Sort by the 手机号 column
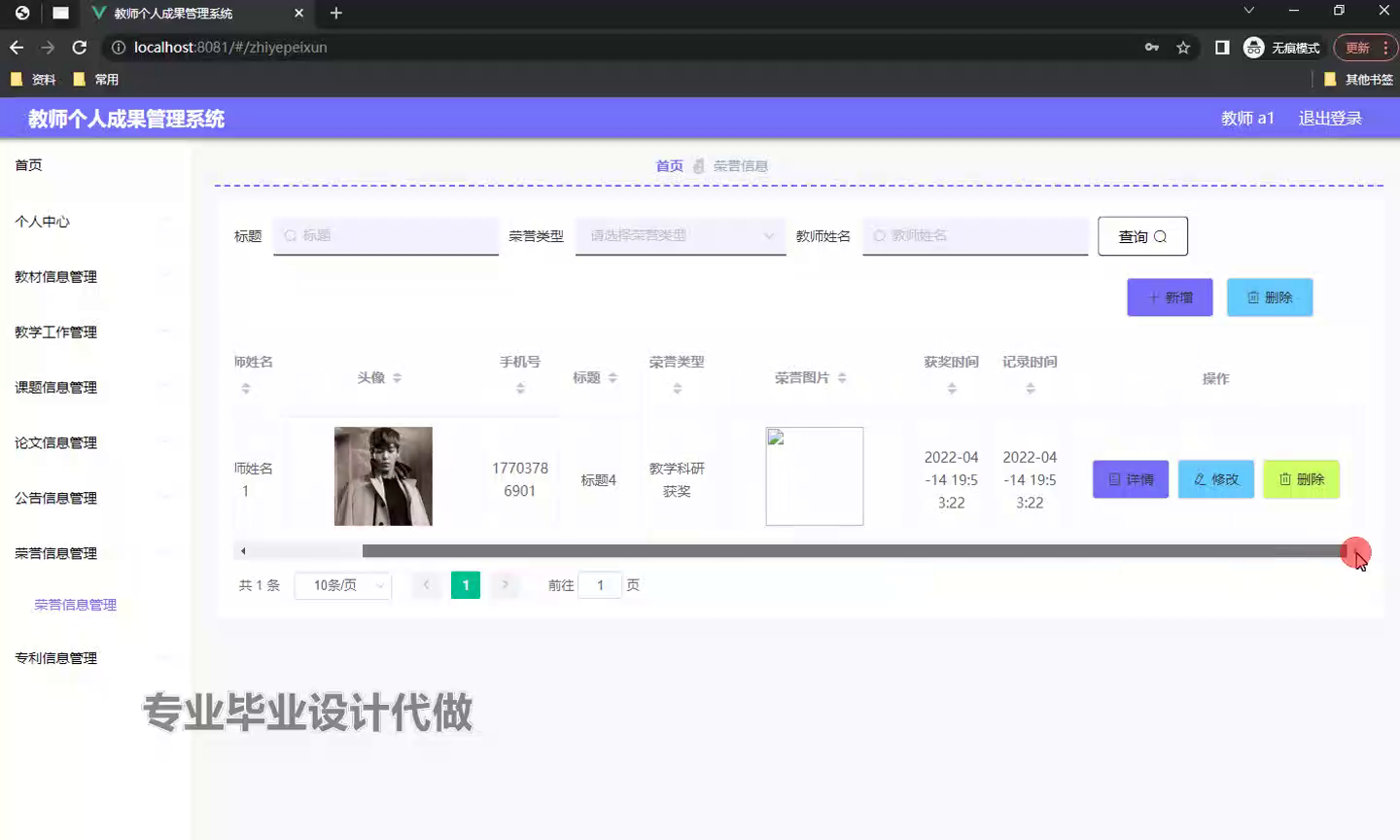Screen dimensions: 1400x840 tap(520, 389)
